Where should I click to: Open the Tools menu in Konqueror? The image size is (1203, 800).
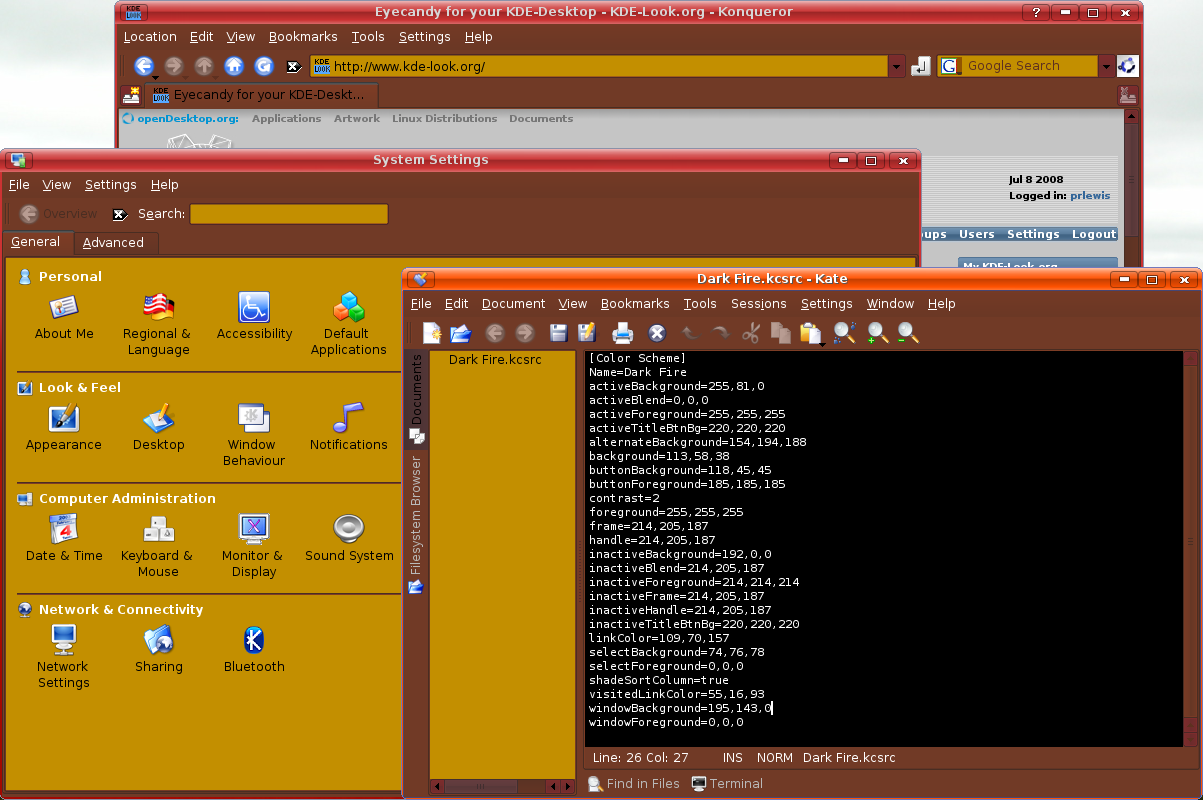coord(368,36)
